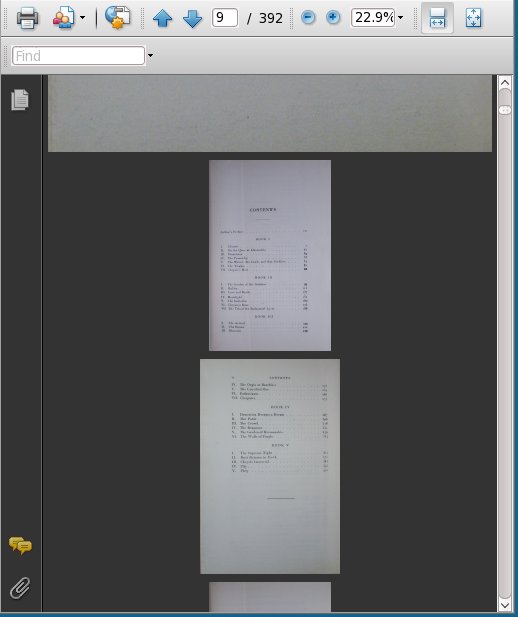Click the vertical scrollbar thumb
The width and height of the screenshot is (518, 617).
coord(505,110)
